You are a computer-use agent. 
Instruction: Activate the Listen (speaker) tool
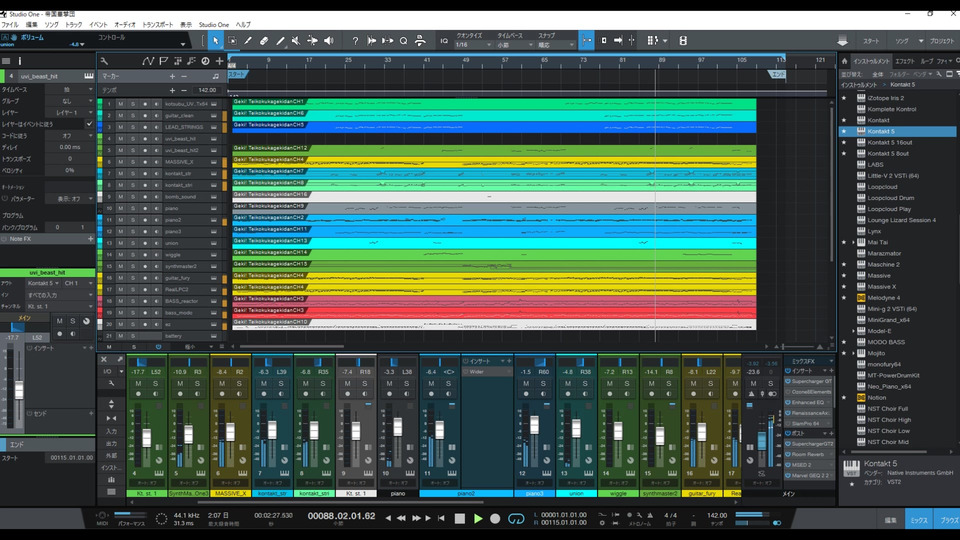pyautogui.click(x=328, y=41)
